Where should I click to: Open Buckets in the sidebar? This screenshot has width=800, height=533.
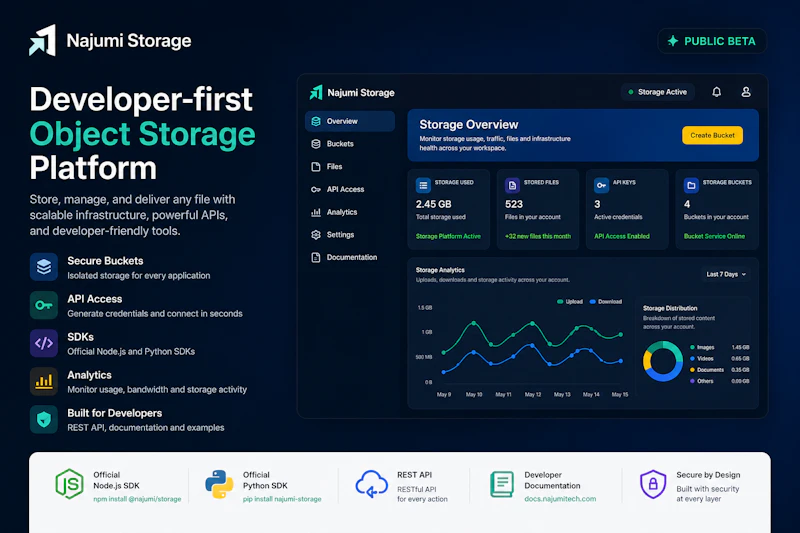[350, 144]
